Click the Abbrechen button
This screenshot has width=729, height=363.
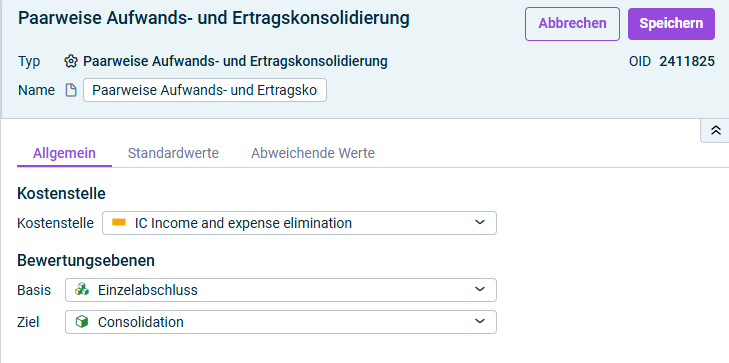tap(572, 24)
